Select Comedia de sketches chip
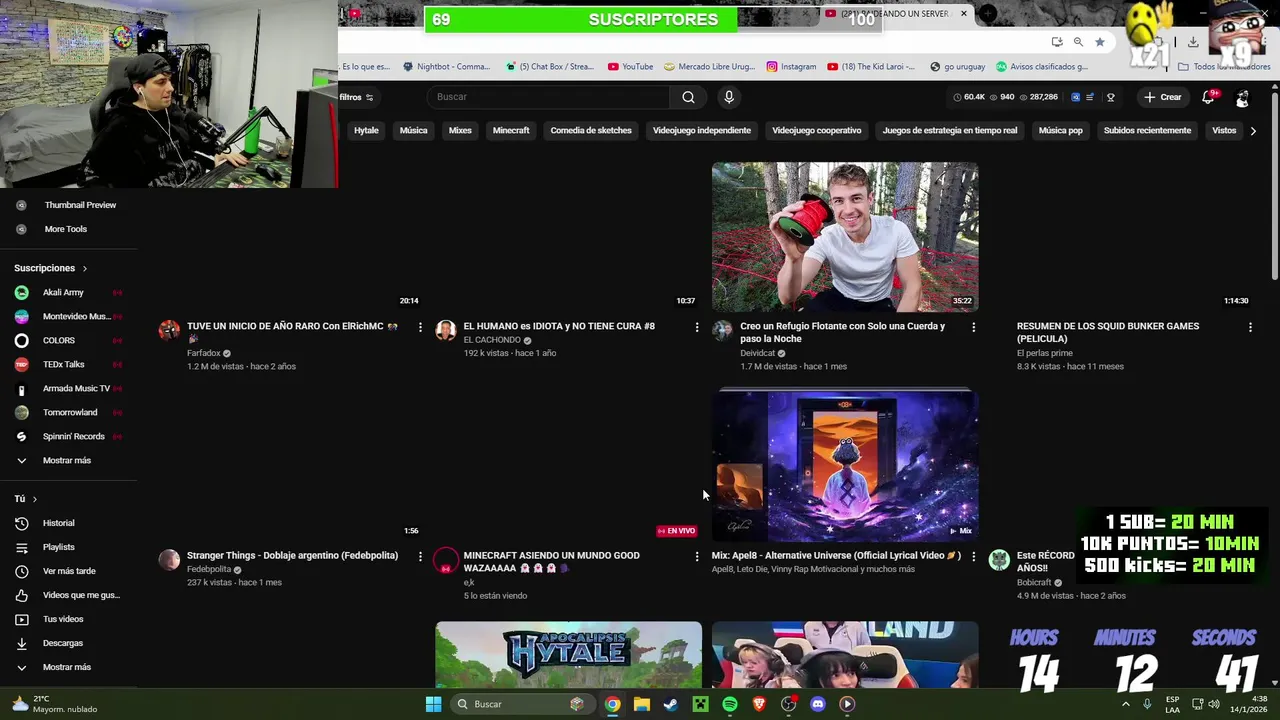 (x=591, y=130)
